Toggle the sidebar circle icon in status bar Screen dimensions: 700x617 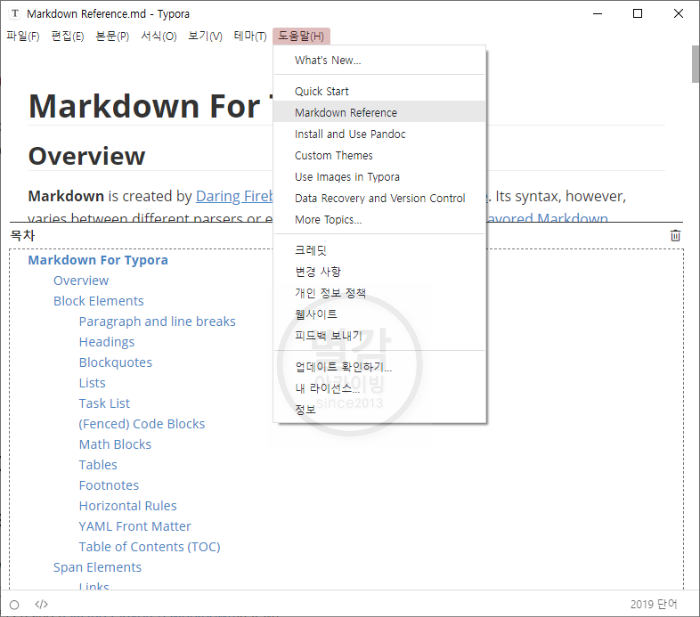point(14,604)
